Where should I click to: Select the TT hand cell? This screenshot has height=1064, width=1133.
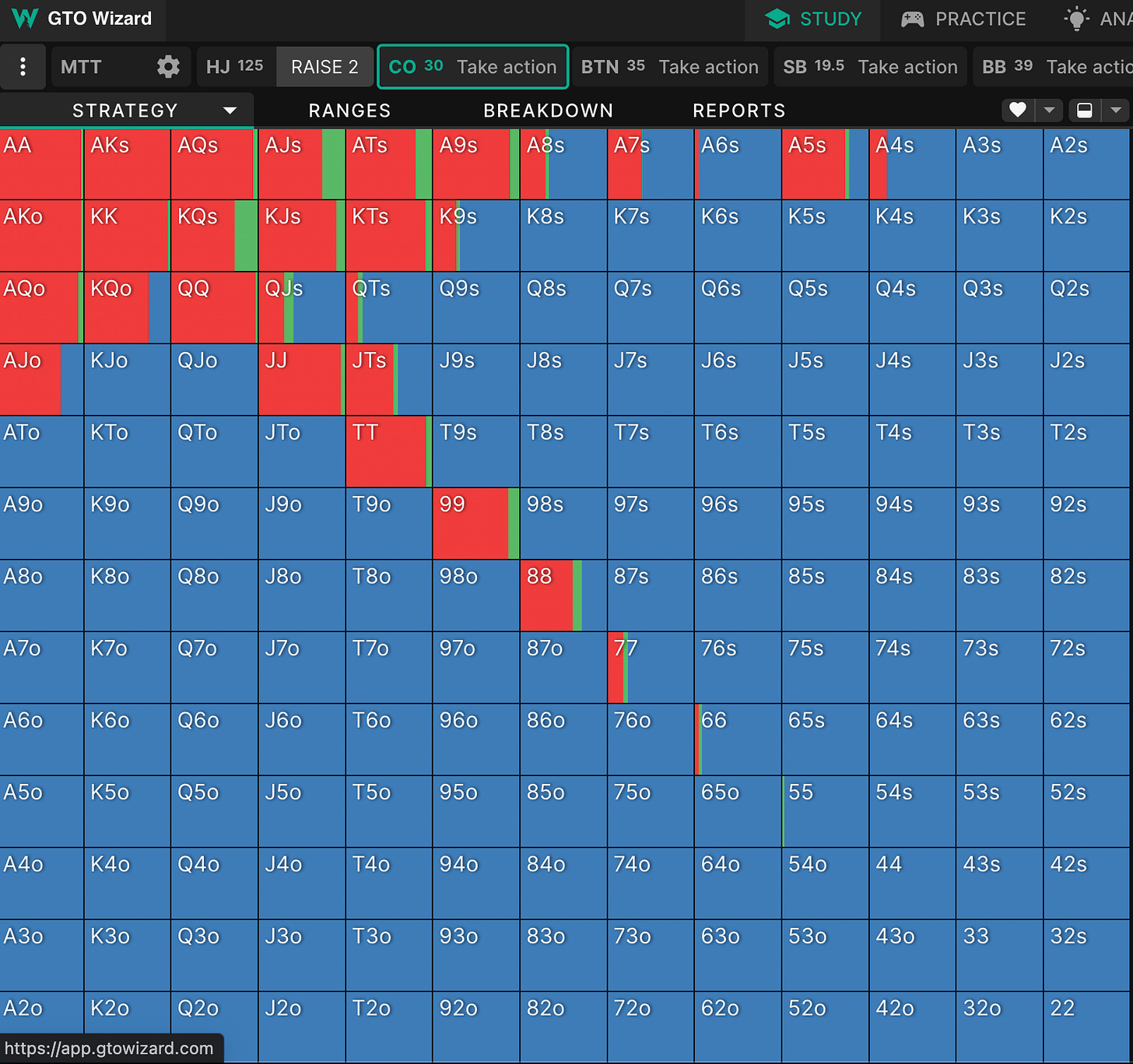point(389,451)
